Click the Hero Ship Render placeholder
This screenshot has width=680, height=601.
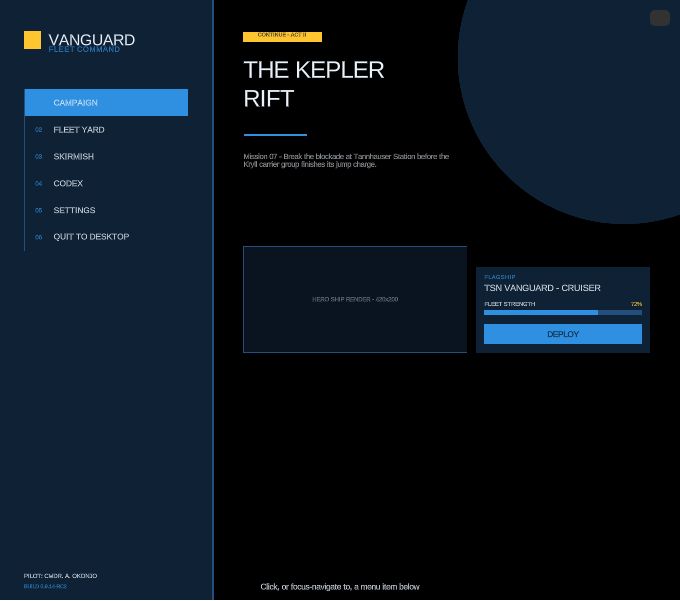(x=355, y=299)
